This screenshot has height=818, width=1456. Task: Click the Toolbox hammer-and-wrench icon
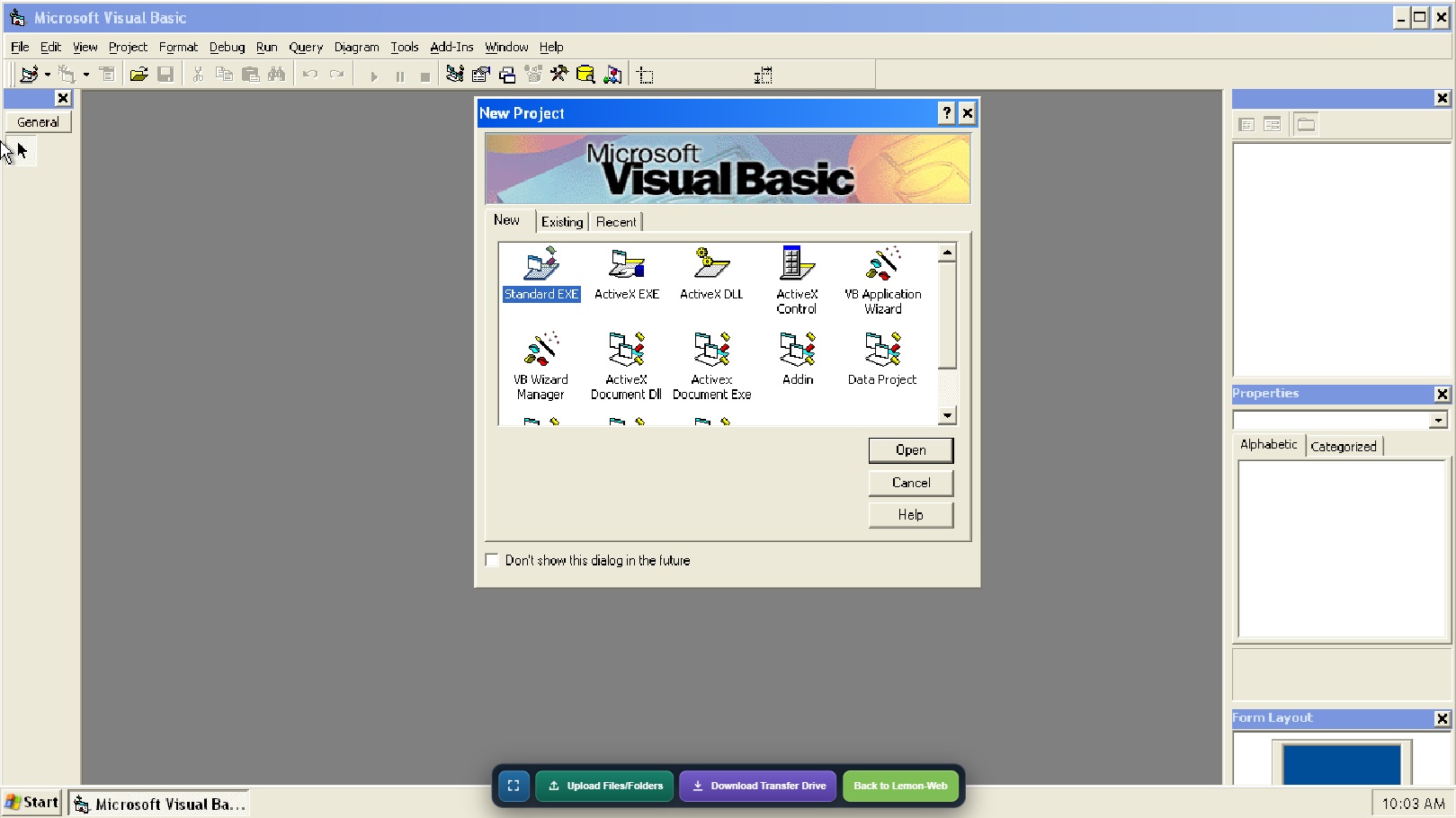point(559,75)
